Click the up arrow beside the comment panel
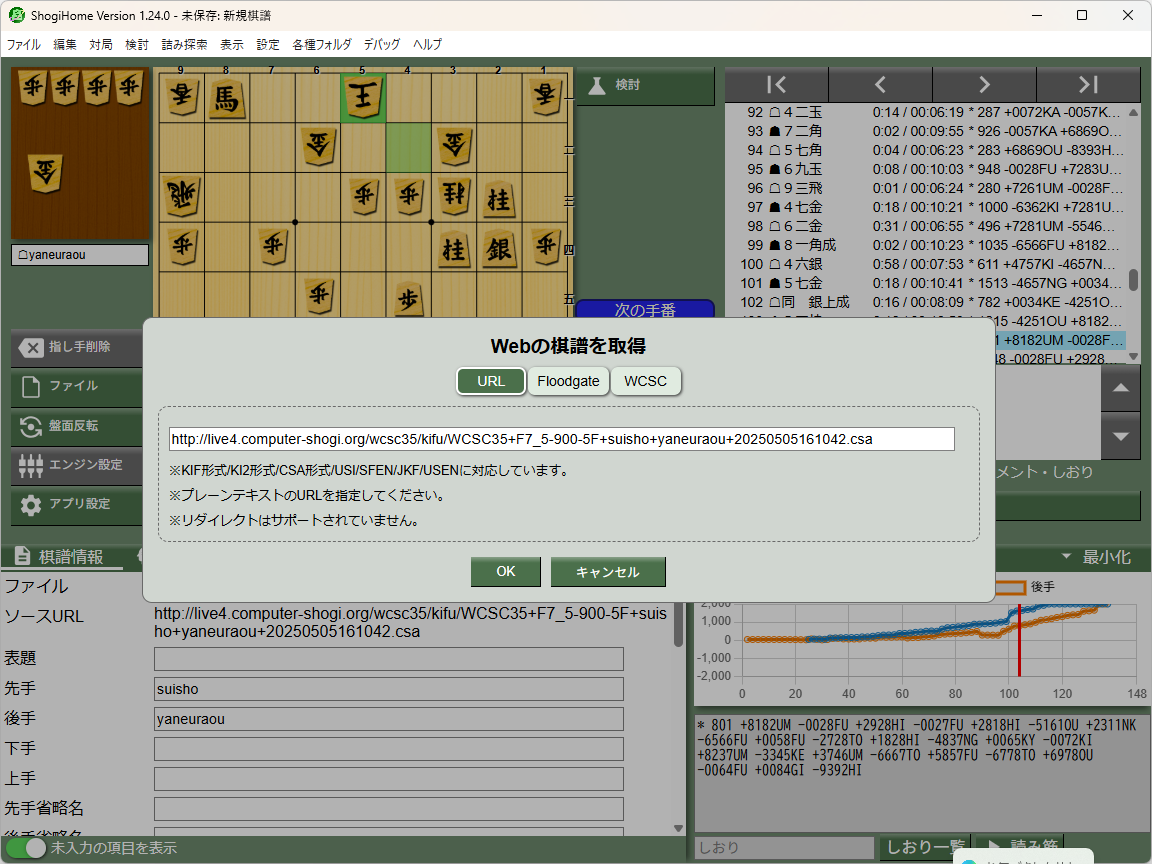1152x864 pixels. coord(1120,390)
